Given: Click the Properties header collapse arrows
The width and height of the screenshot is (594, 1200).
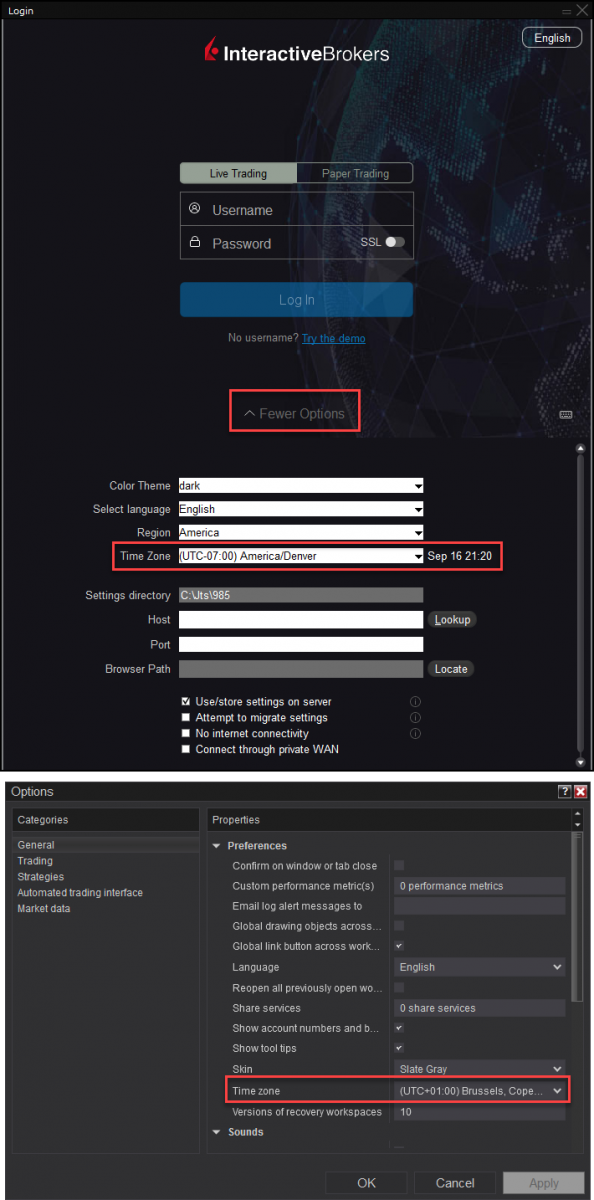Looking at the screenshot, I should 576,819.
